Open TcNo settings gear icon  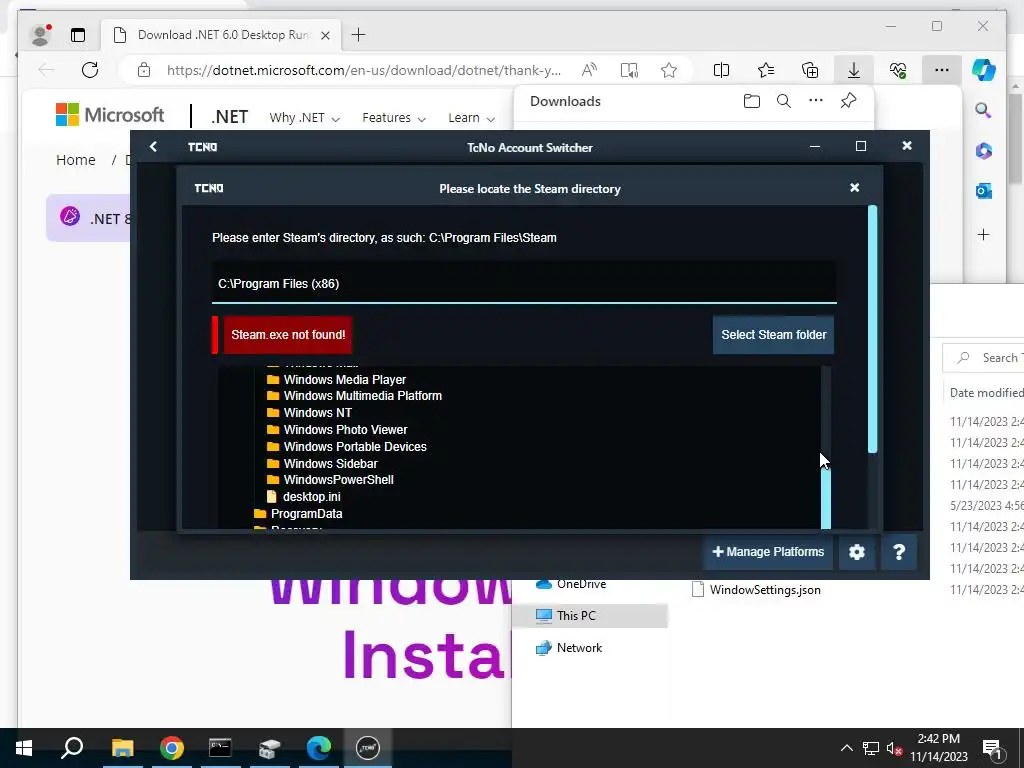point(857,552)
